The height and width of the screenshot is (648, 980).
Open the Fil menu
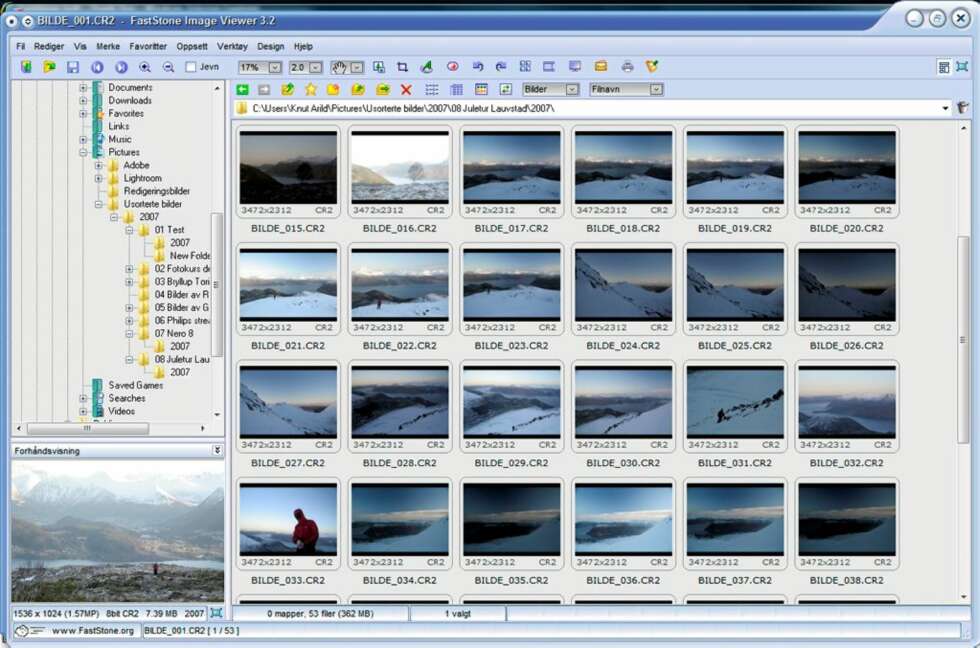(x=21, y=46)
